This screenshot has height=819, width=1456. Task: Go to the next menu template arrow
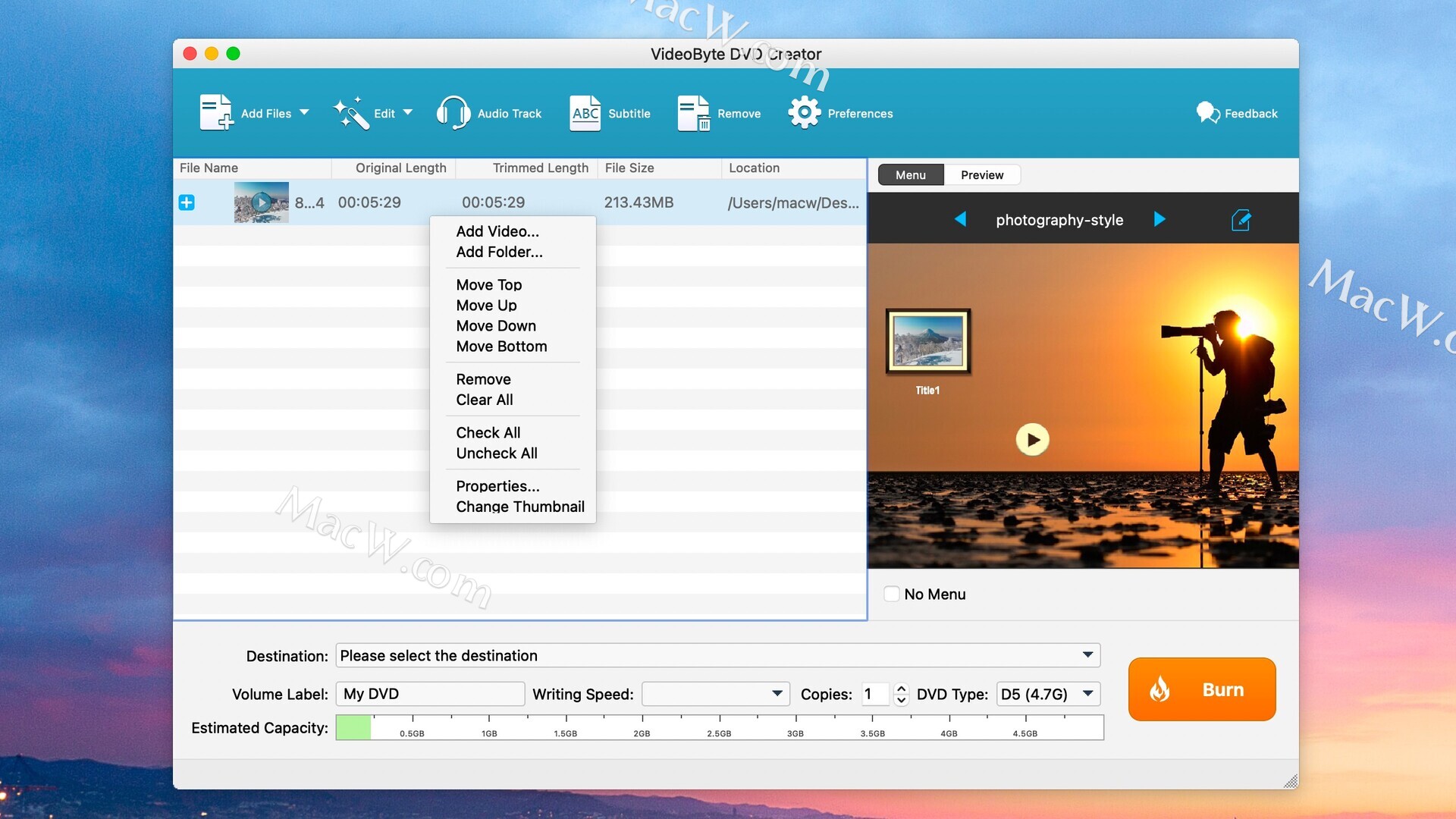[1159, 219]
